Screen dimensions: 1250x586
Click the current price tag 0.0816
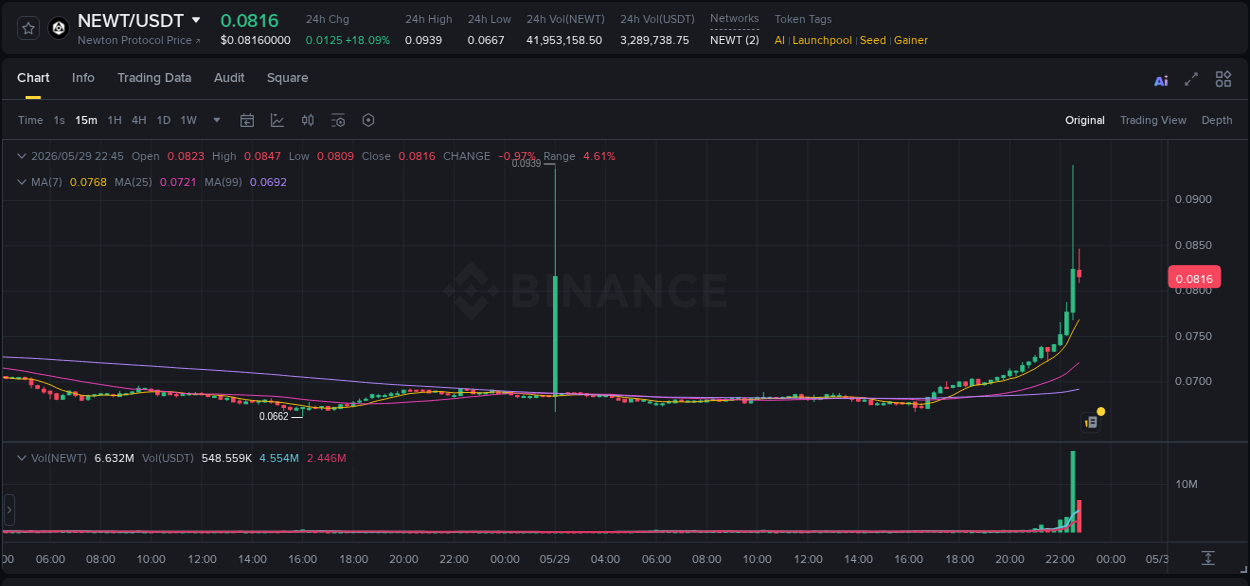(1194, 279)
